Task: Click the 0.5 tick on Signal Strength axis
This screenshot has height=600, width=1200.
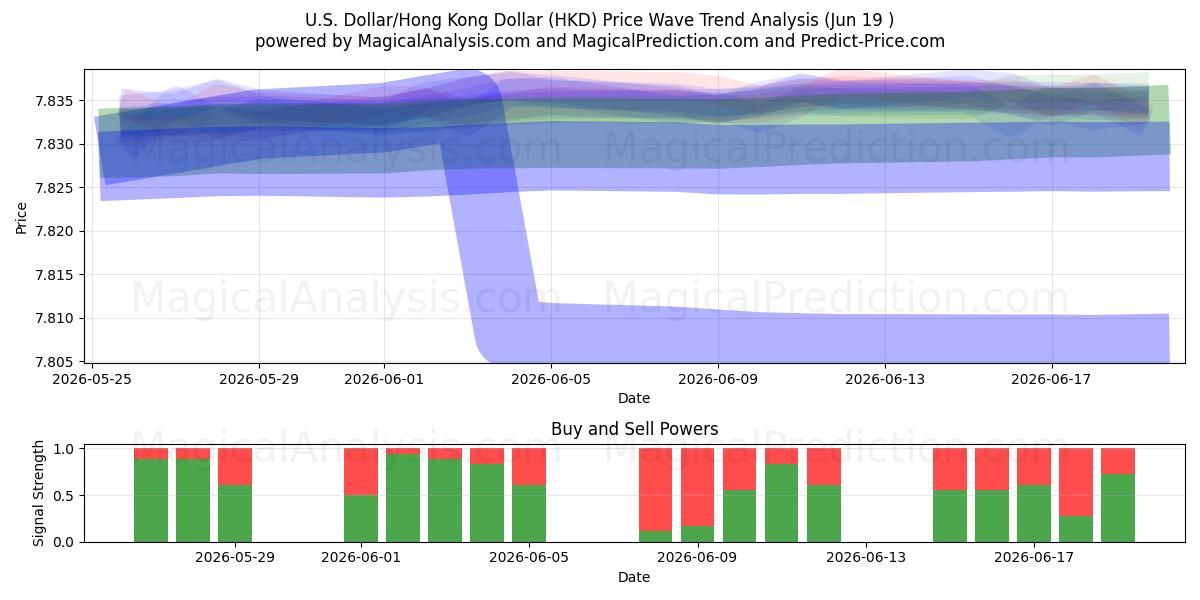Action: (66, 496)
